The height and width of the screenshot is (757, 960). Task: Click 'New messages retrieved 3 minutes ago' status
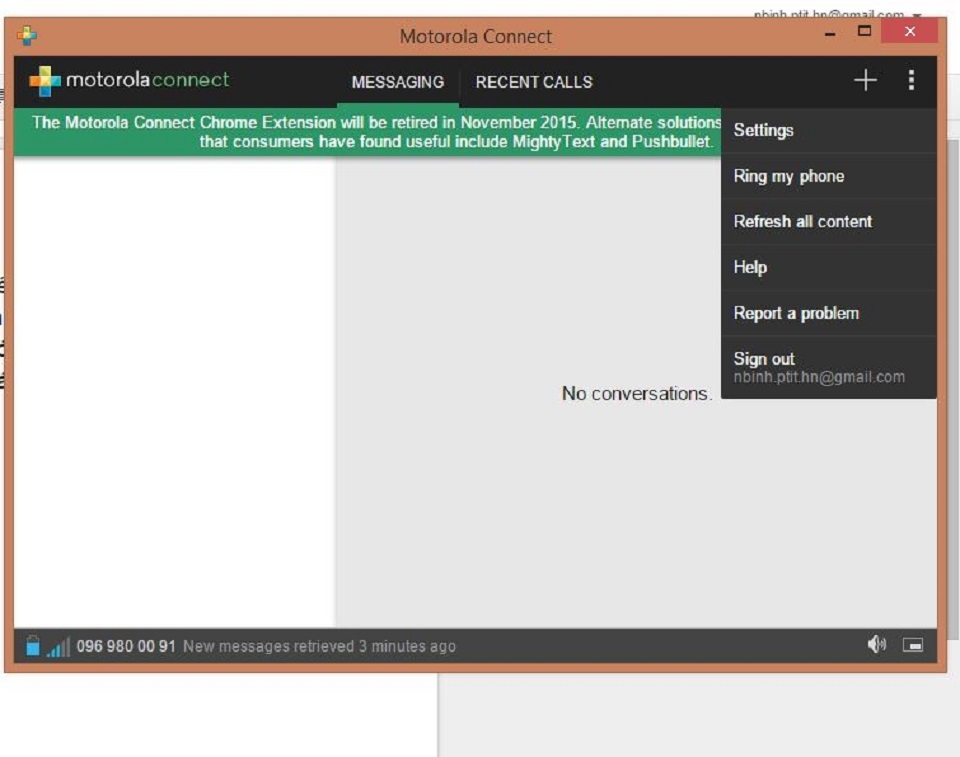coord(319,646)
